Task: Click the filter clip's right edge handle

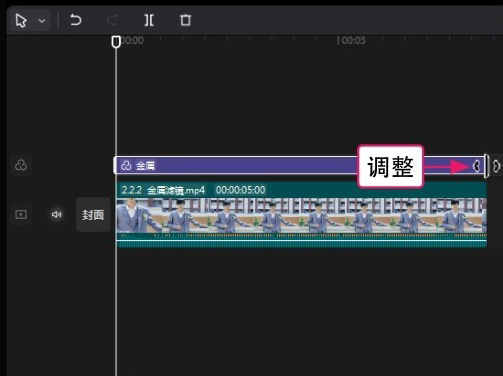Action: pos(486,166)
